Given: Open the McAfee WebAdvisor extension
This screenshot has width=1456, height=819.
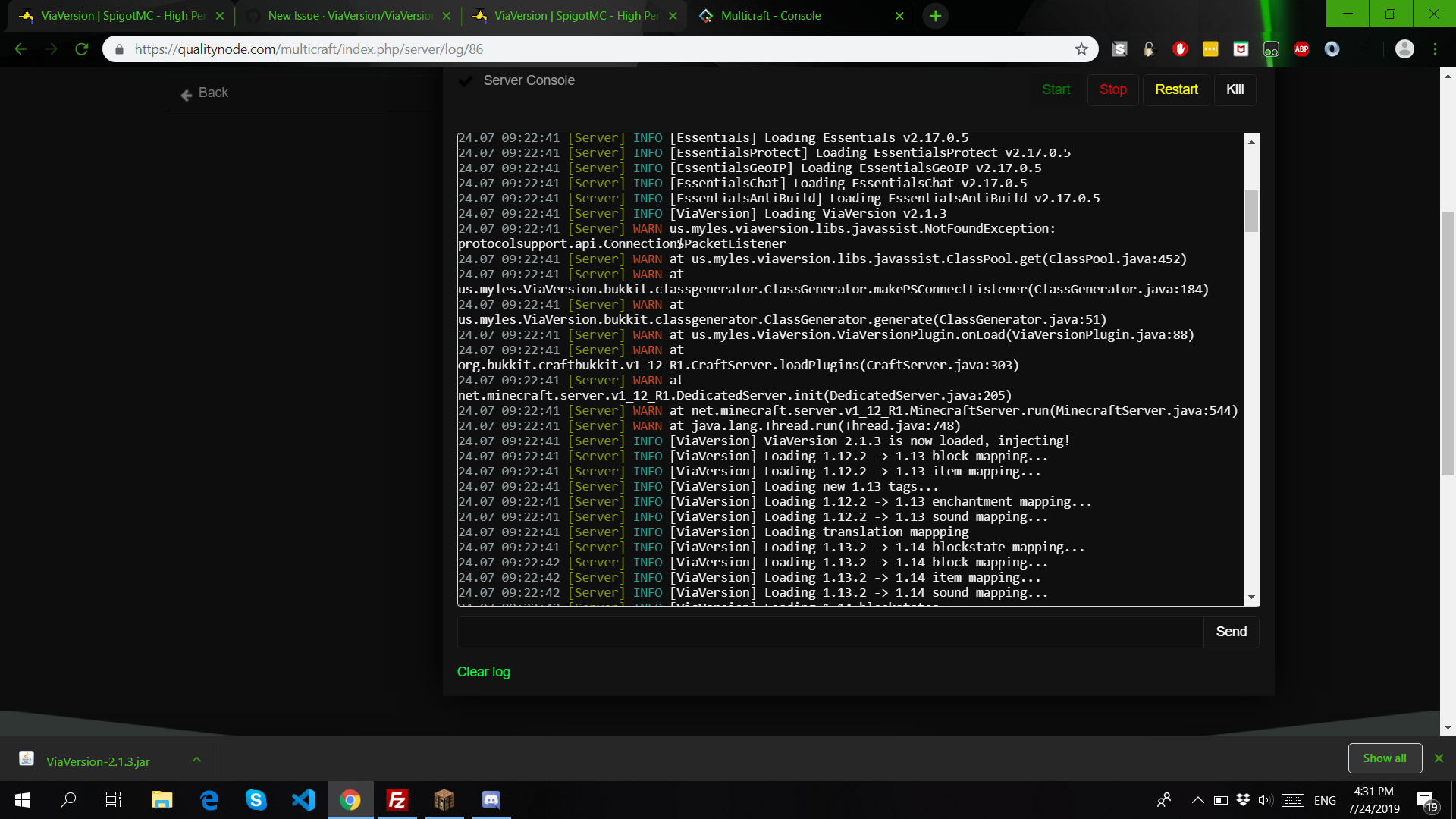Looking at the screenshot, I should pyautogui.click(x=1241, y=49).
